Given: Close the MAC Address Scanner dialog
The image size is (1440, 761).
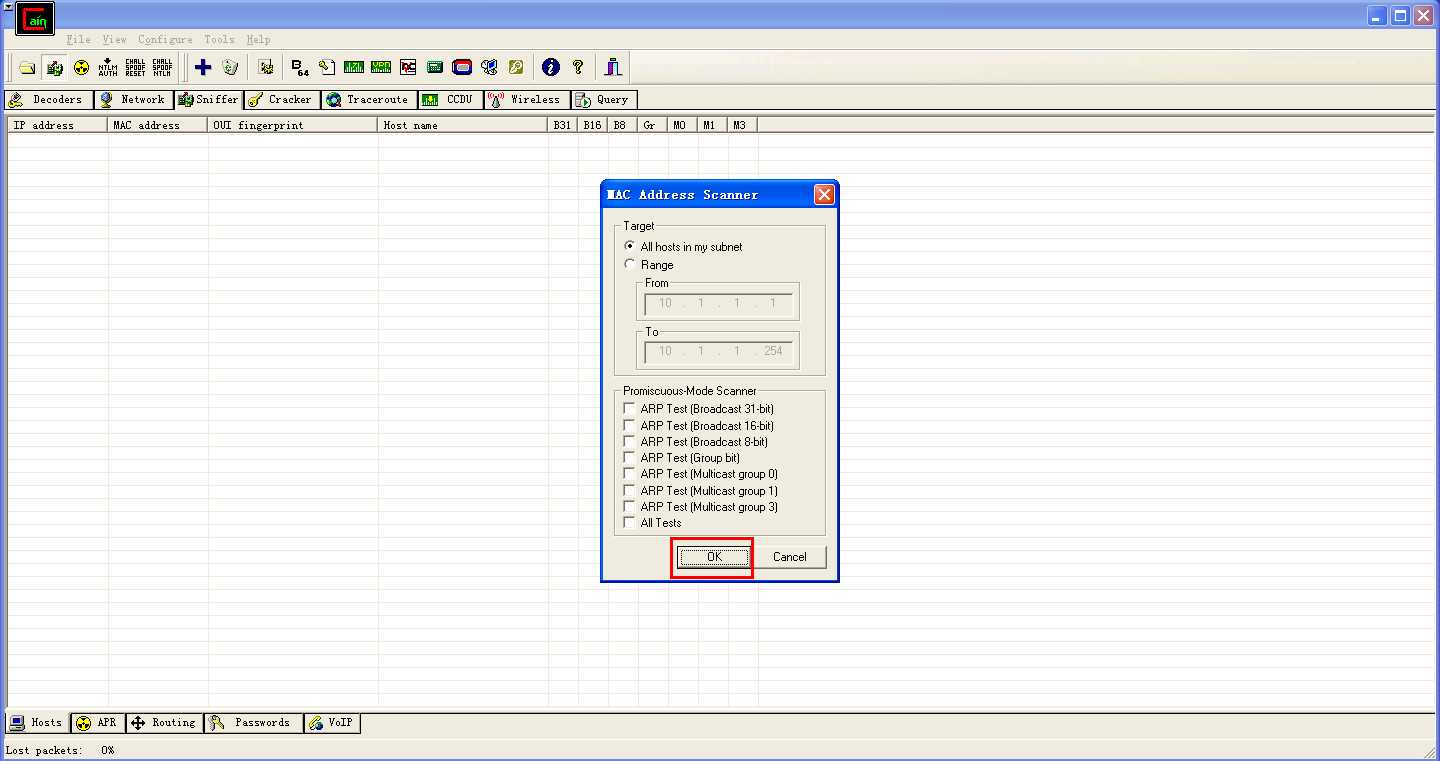Looking at the screenshot, I should click(824, 195).
